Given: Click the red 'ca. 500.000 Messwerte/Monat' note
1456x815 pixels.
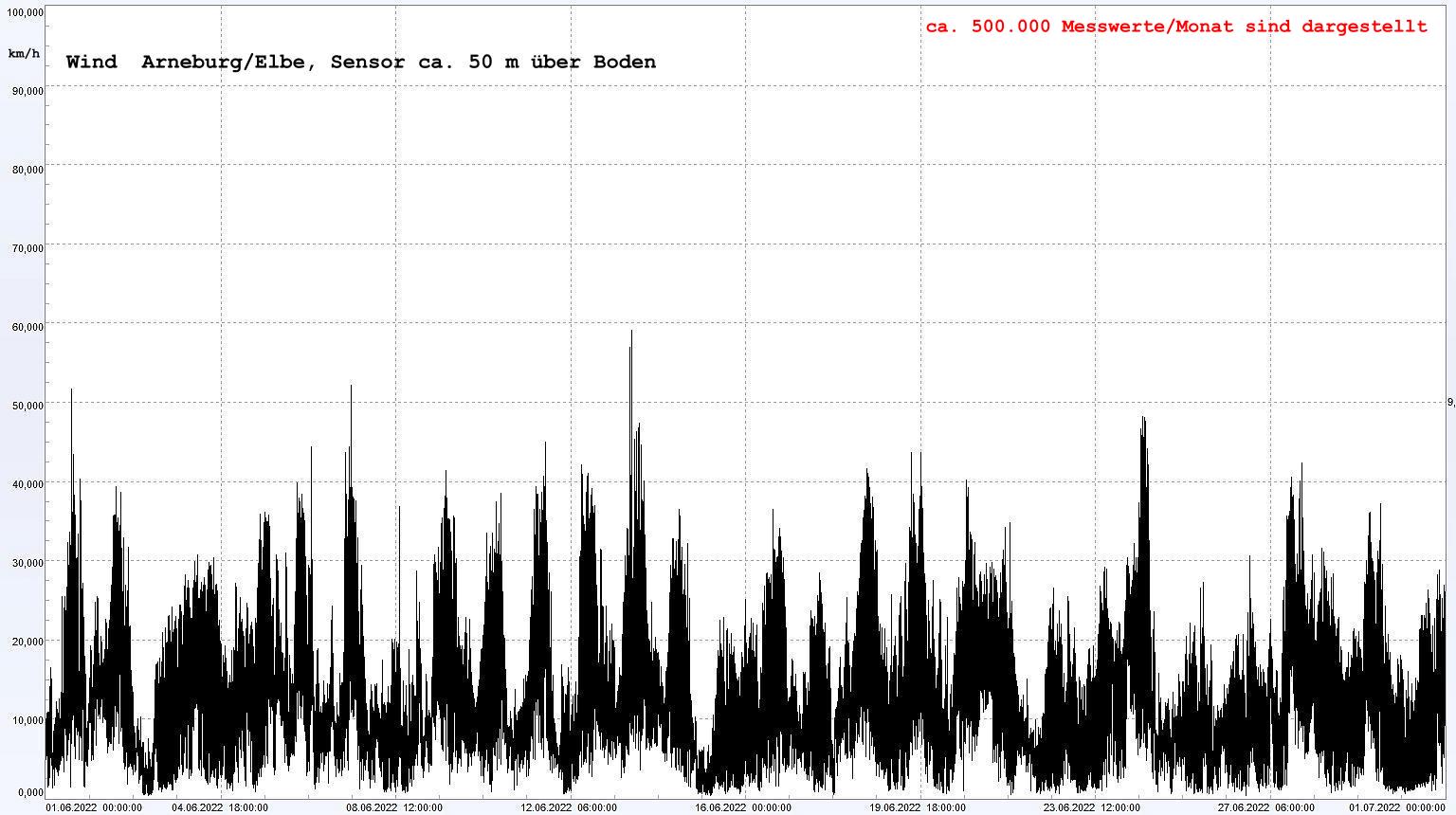Looking at the screenshot, I should [1175, 27].
